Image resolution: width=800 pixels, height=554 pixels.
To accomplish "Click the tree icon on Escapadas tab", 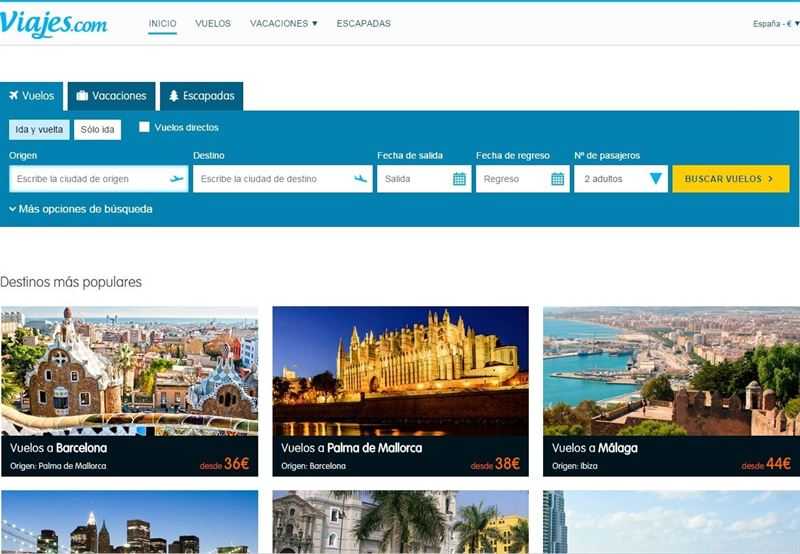I will click(x=173, y=96).
